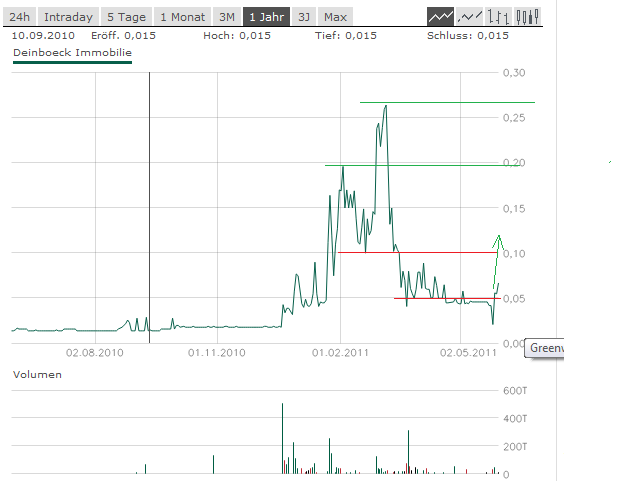Click the Tief: 0,015 value
620x481 pixels.
(x=346, y=36)
